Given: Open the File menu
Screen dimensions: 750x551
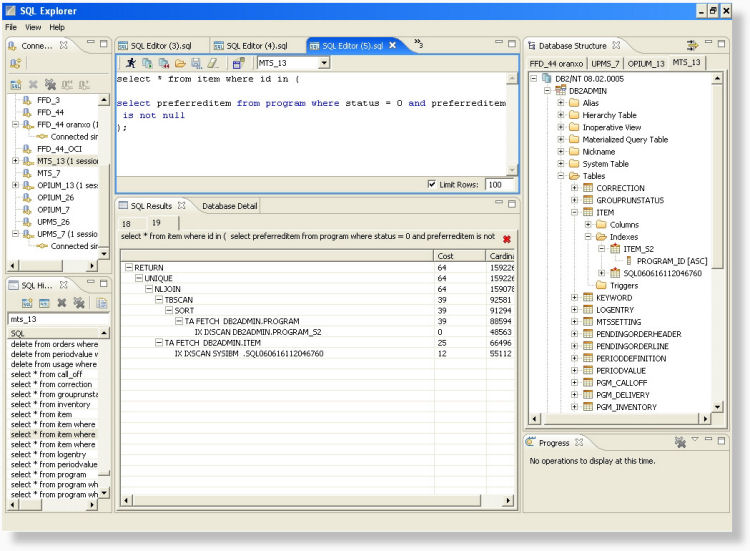Looking at the screenshot, I should point(11,27).
